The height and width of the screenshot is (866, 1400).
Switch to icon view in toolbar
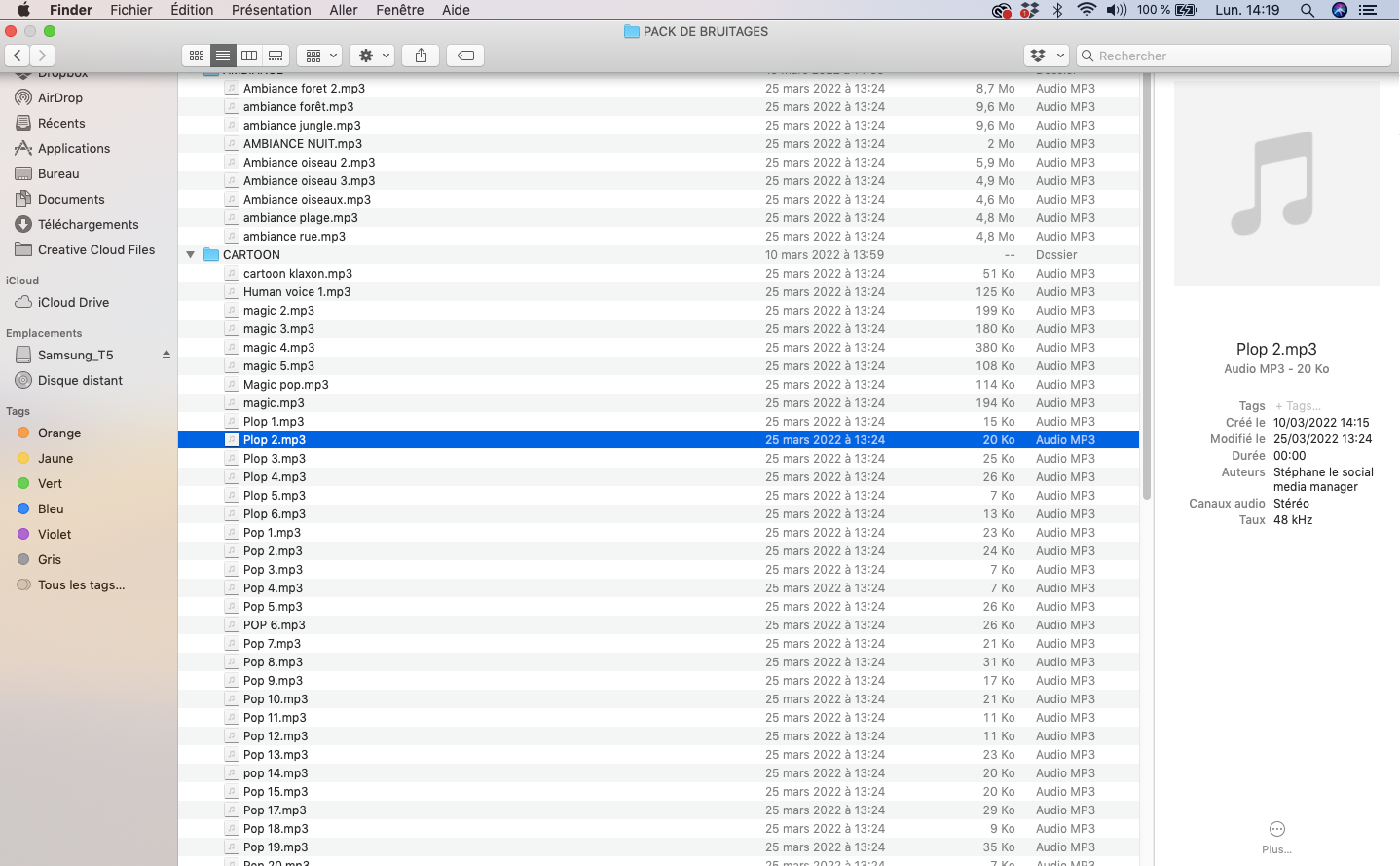coord(197,56)
